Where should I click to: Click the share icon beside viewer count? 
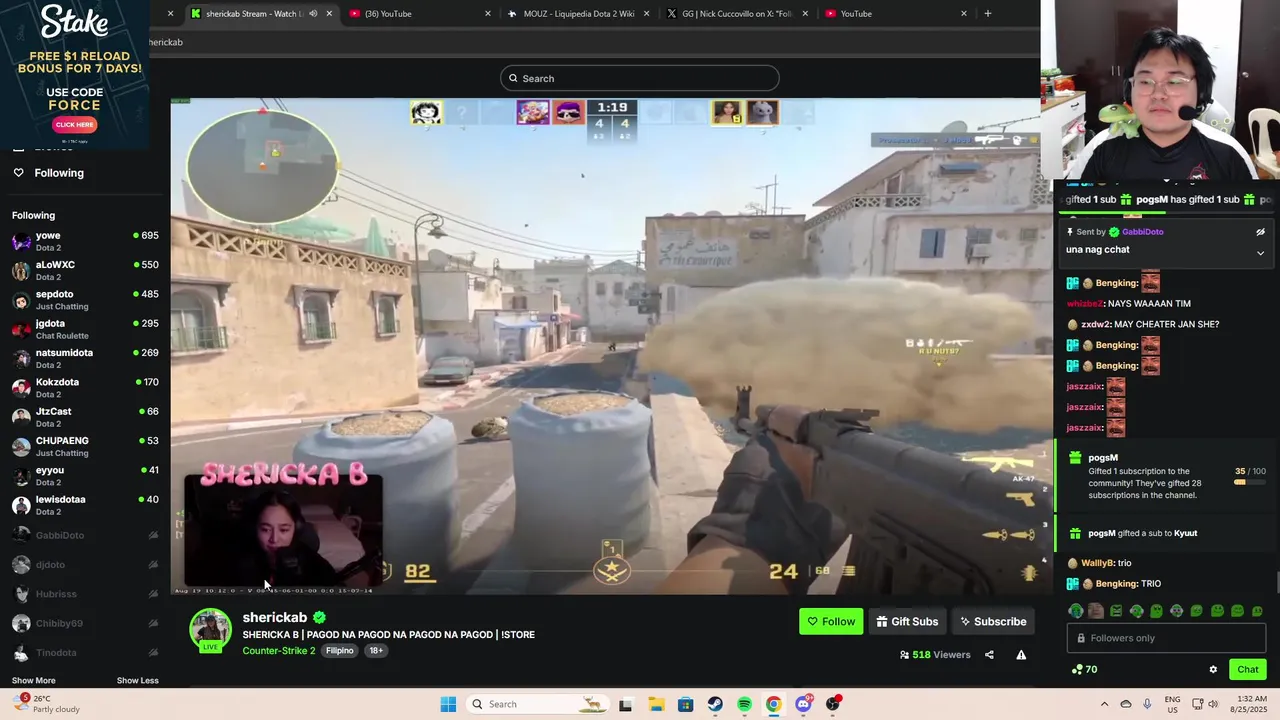click(989, 655)
